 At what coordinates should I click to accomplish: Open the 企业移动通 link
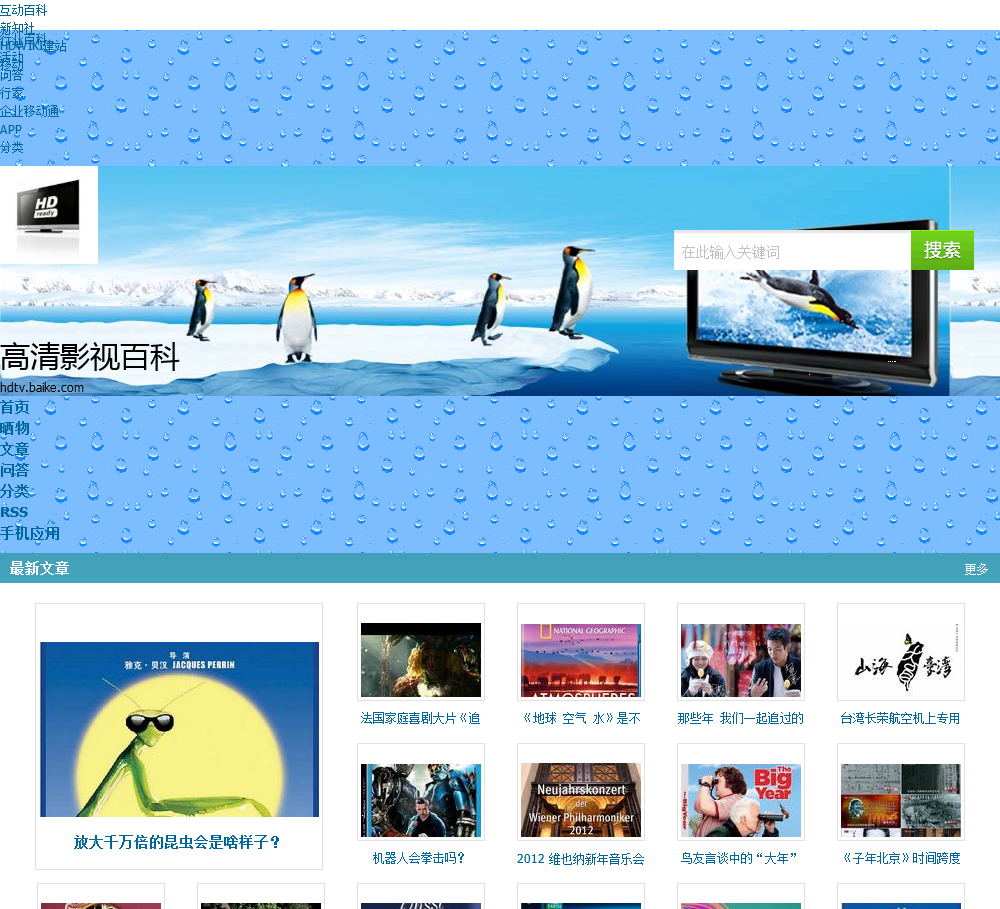click(30, 111)
